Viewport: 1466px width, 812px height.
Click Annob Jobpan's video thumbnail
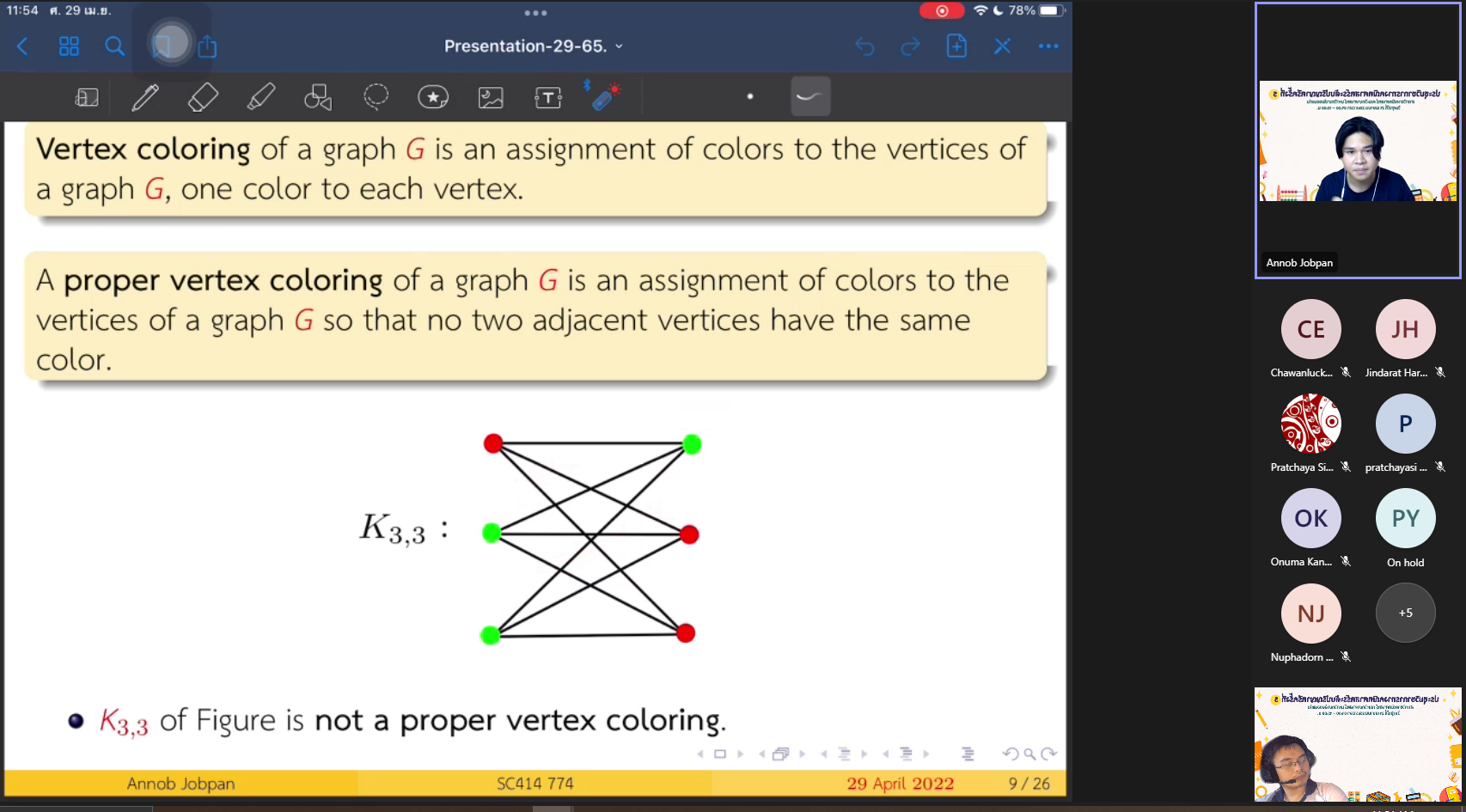tap(1358, 141)
